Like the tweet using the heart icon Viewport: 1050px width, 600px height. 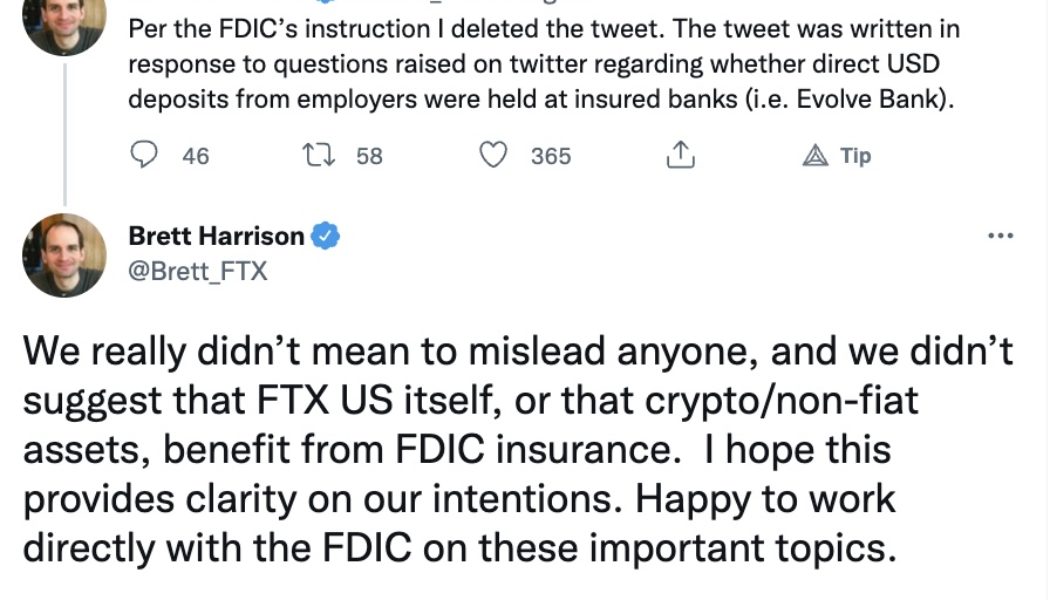496,156
